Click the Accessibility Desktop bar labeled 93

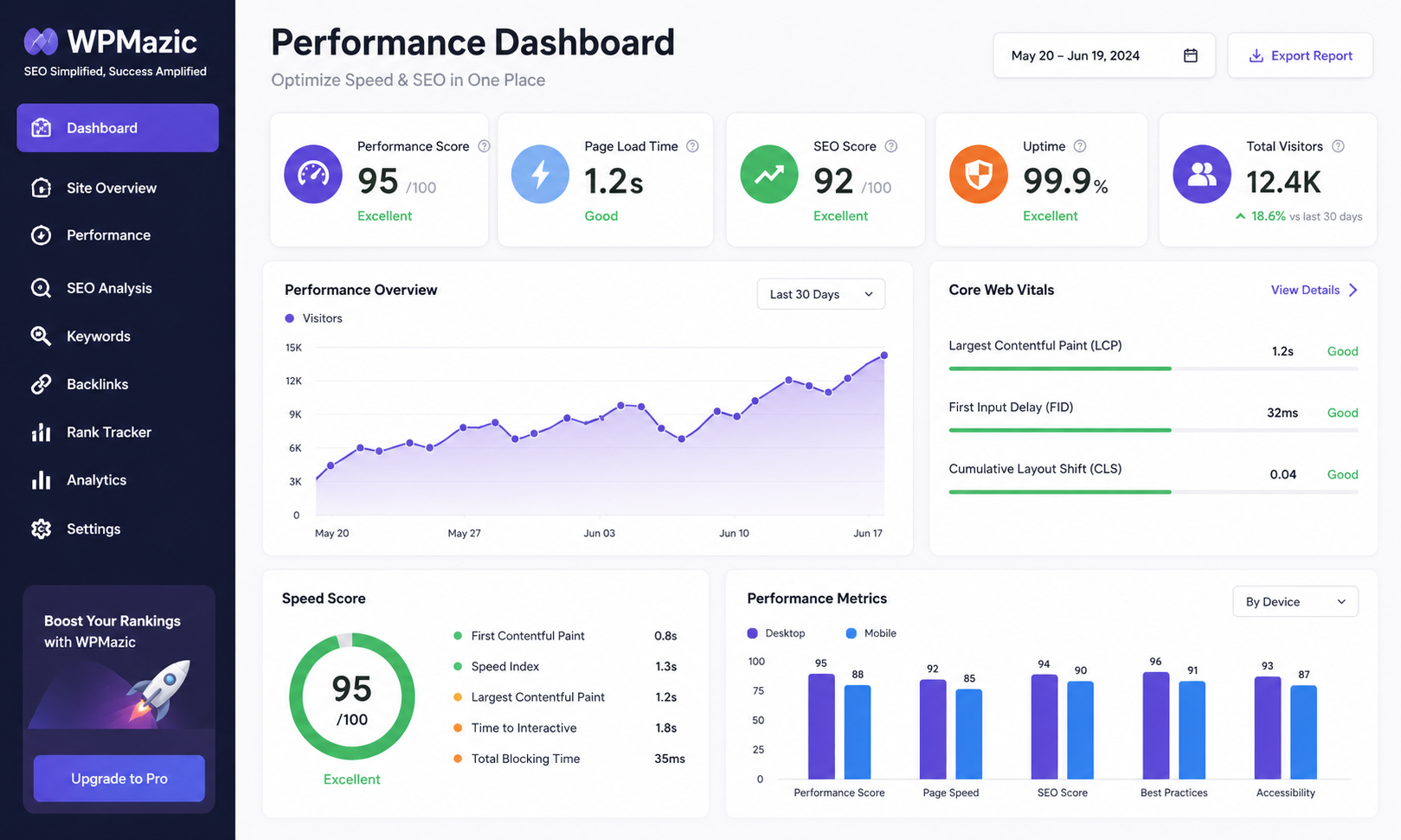1268,728
